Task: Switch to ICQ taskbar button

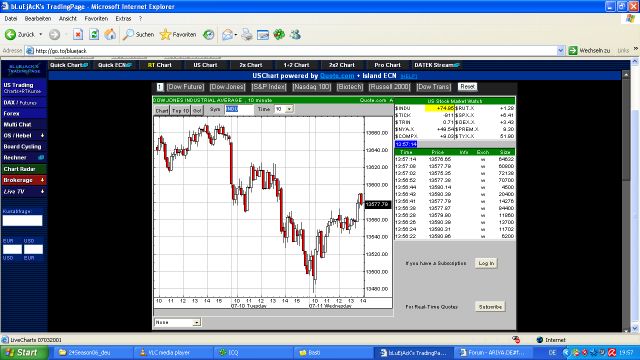Action: pos(254,353)
